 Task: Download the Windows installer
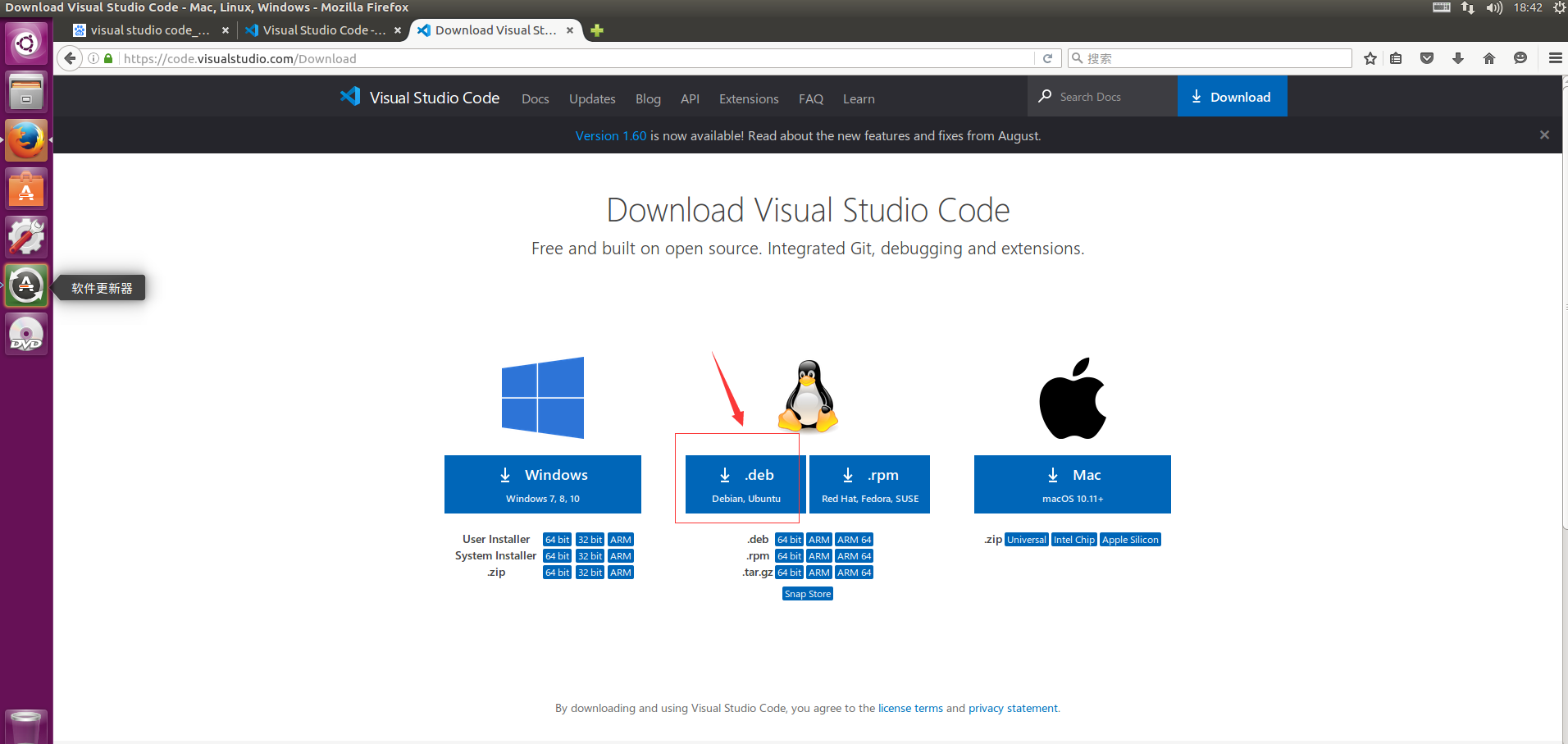[x=543, y=484]
